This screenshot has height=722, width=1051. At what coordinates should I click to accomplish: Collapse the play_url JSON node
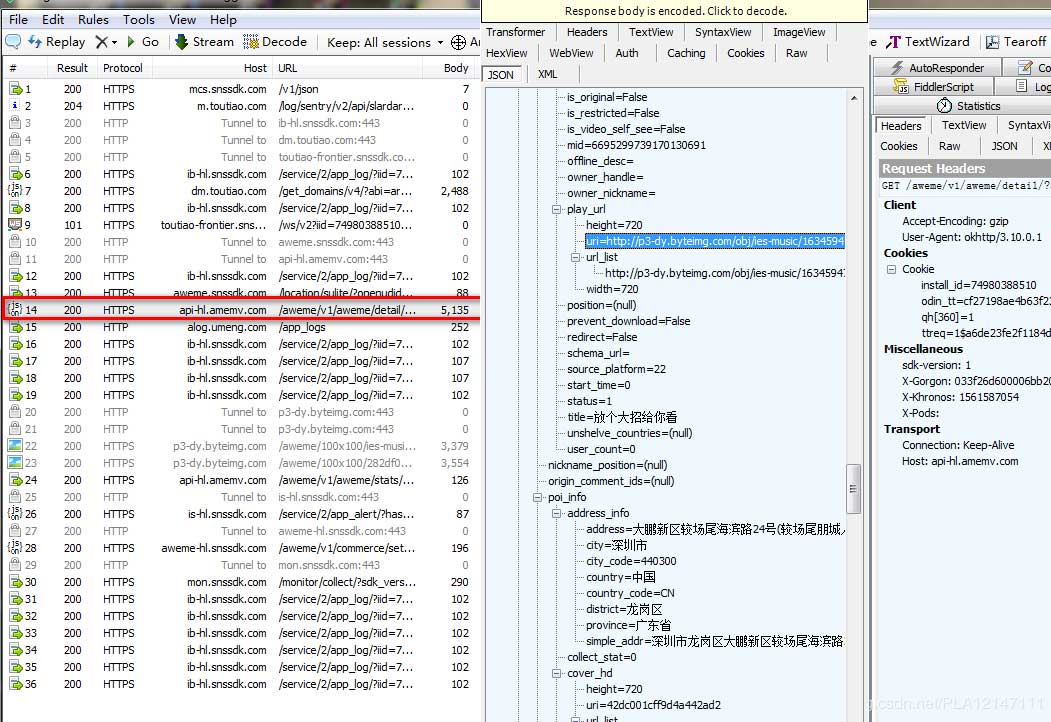click(557, 209)
